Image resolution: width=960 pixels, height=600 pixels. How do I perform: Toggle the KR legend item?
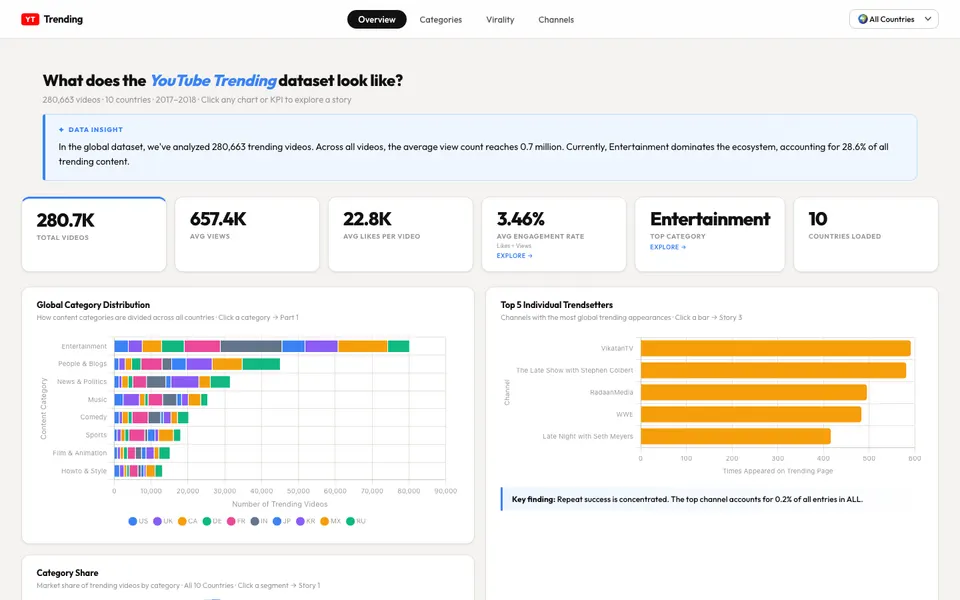tap(306, 521)
